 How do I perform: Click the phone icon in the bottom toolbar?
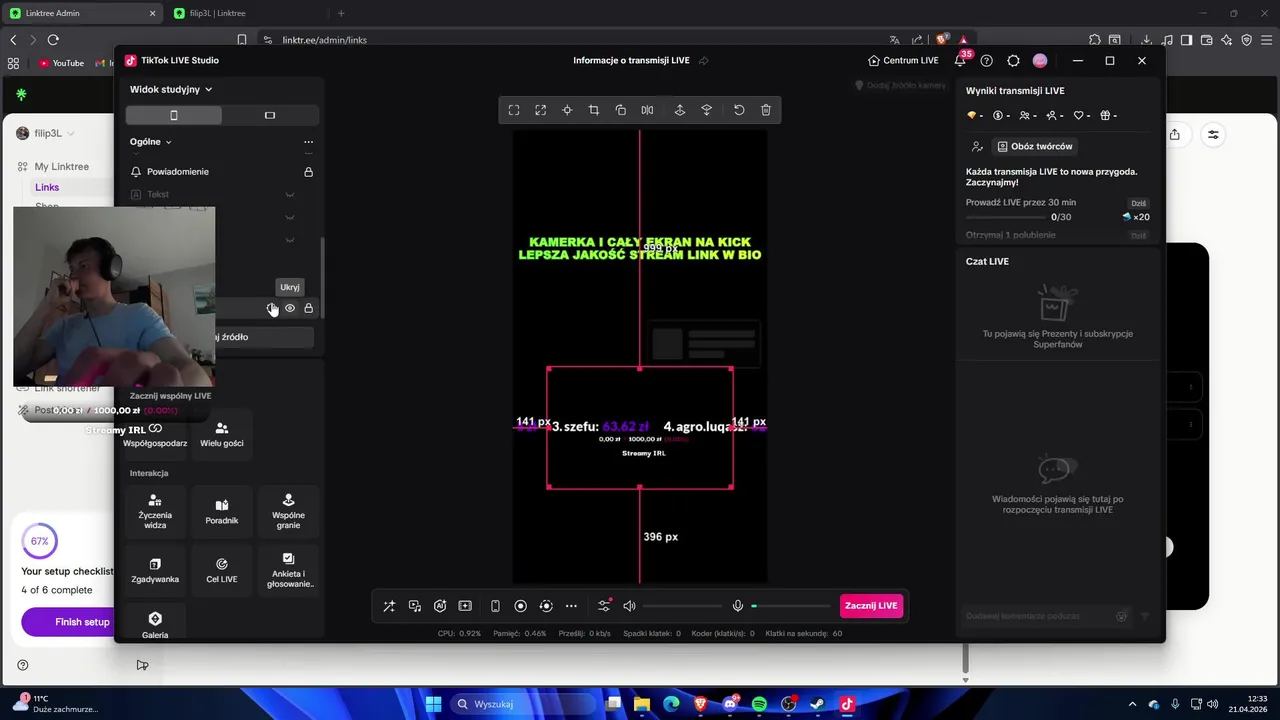(x=495, y=606)
